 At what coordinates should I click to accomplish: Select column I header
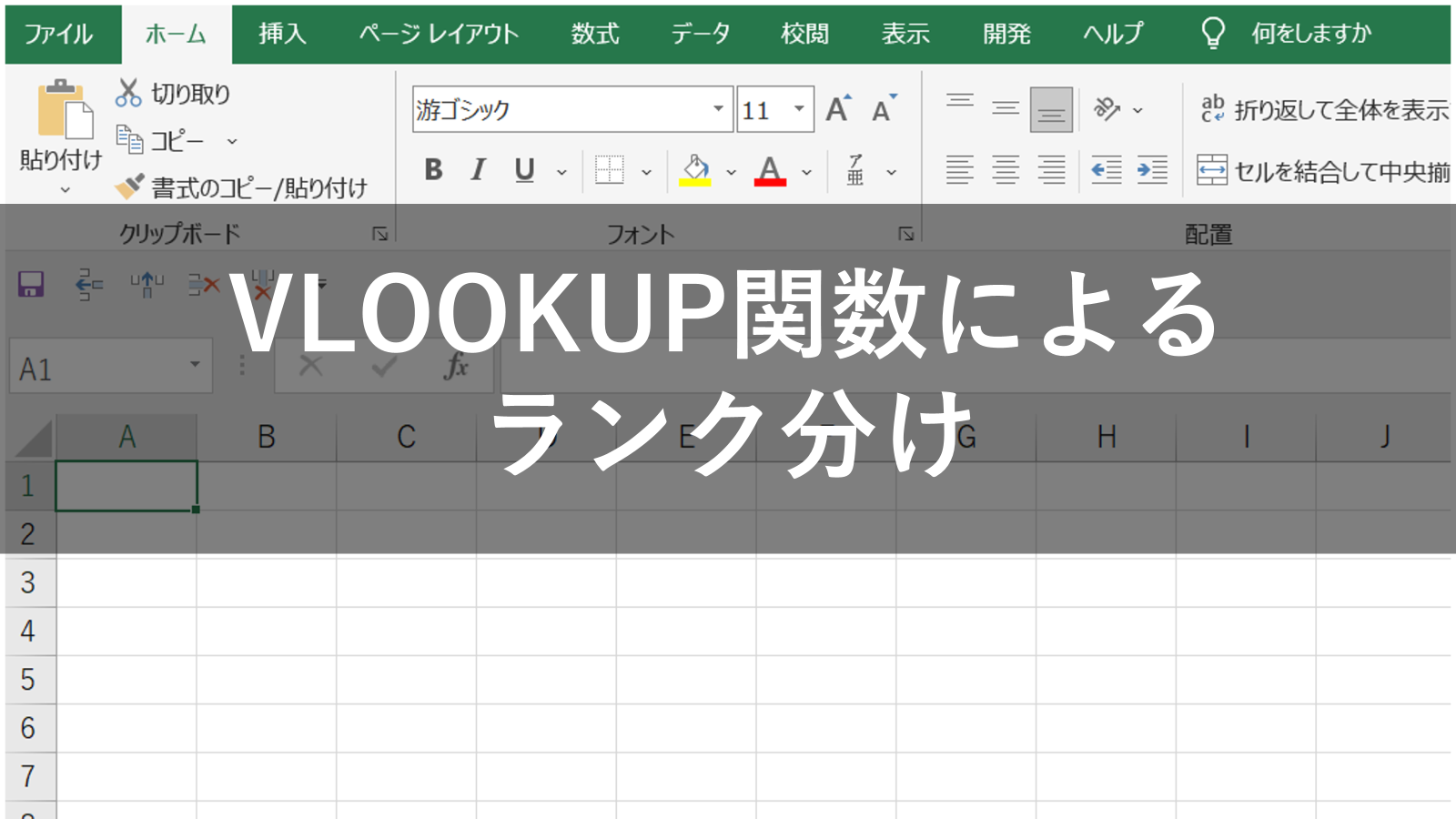[x=1246, y=438]
